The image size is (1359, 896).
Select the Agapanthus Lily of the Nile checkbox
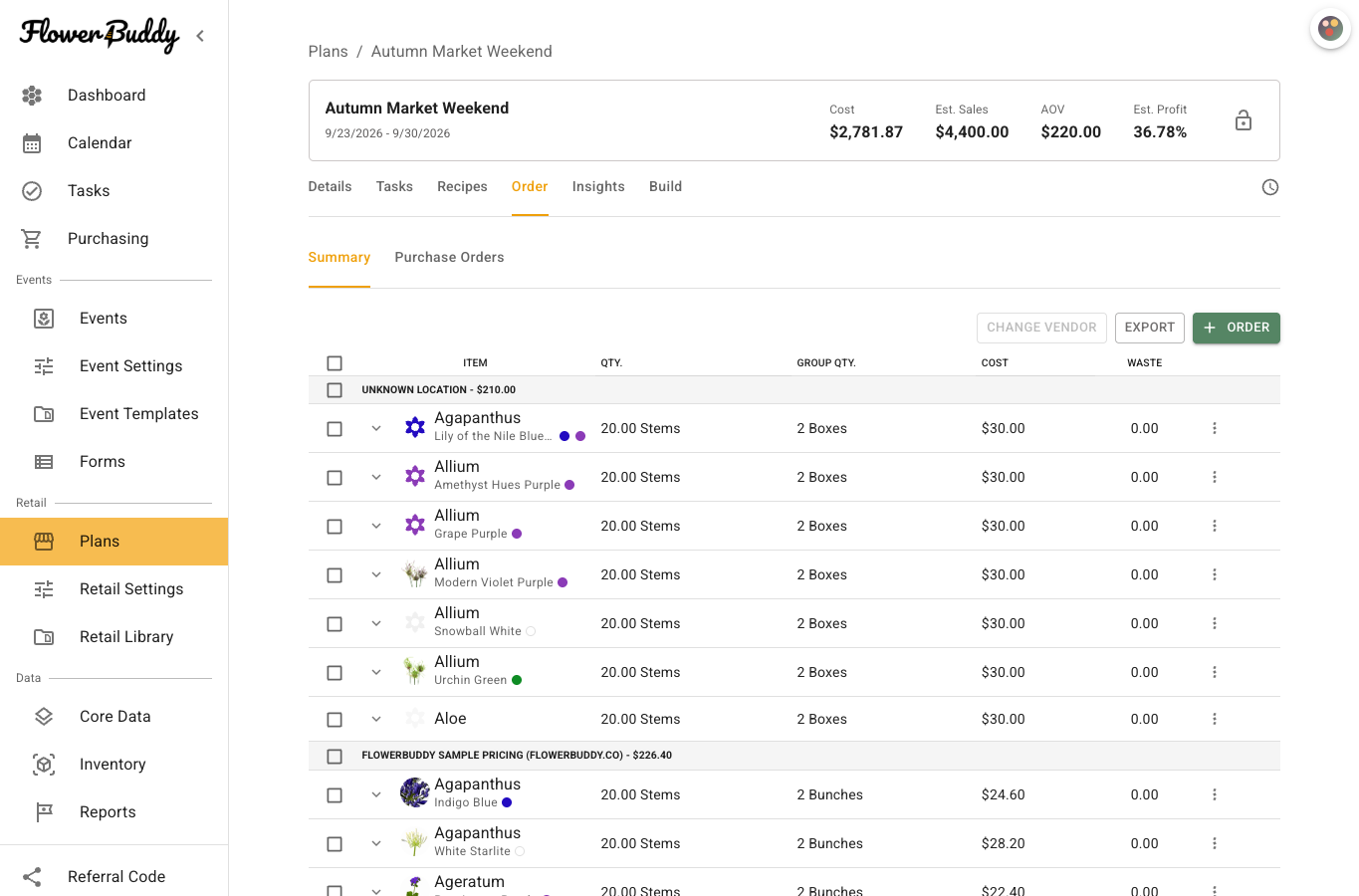point(335,429)
